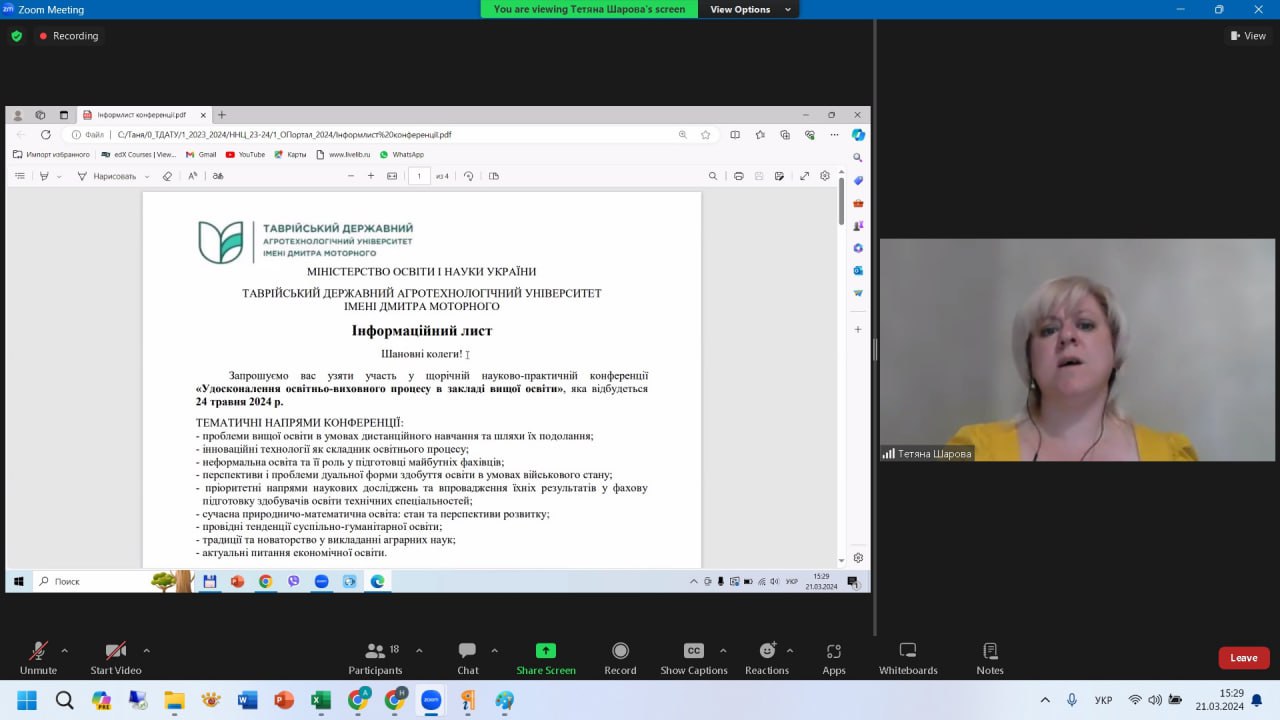The image size is (1280, 720).
Task: Leave the Zoom meeting
Action: click(x=1244, y=658)
